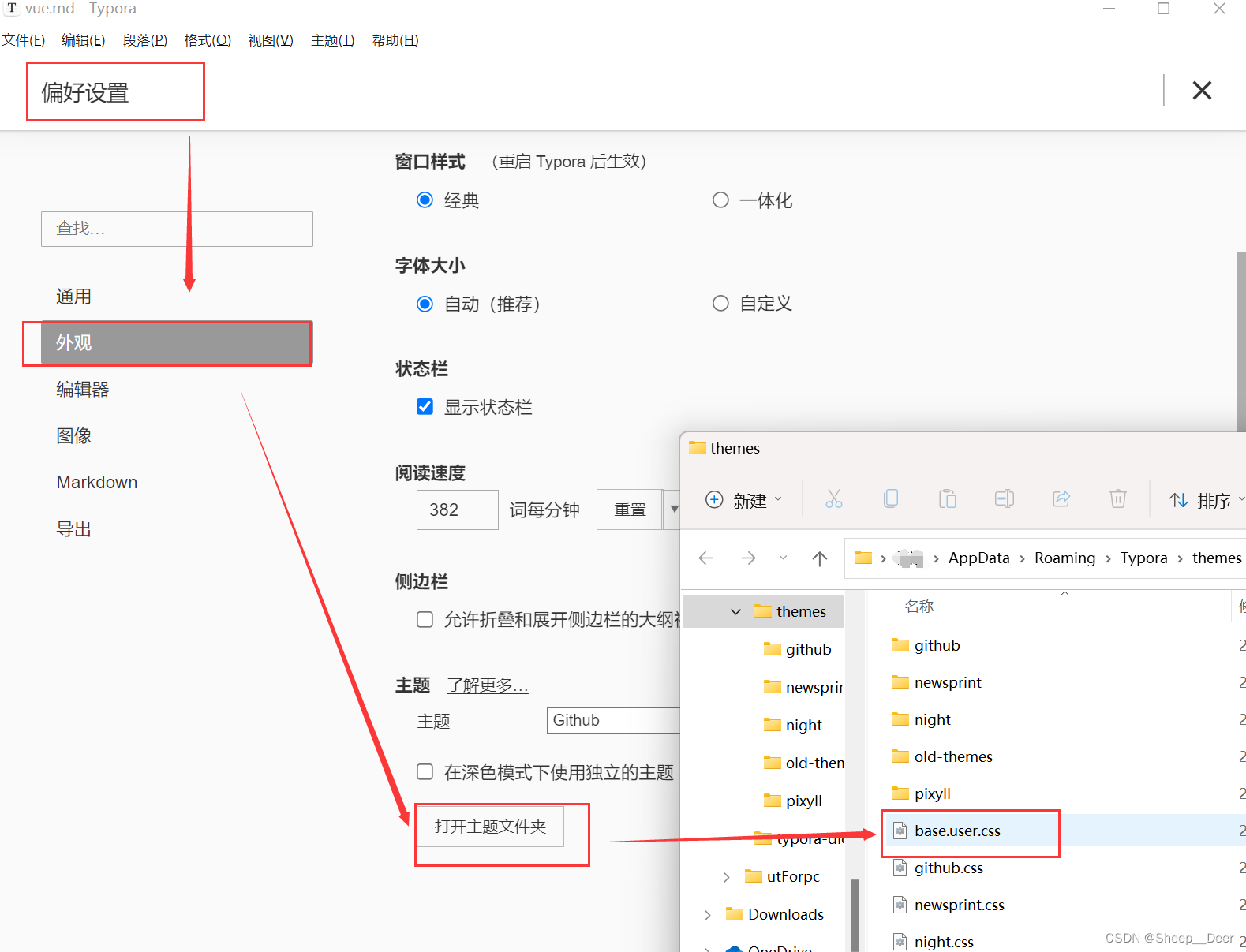Open the recent locations dropdown chevron
The width and height of the screenshot is (1246, 952).
pos(783,558)
